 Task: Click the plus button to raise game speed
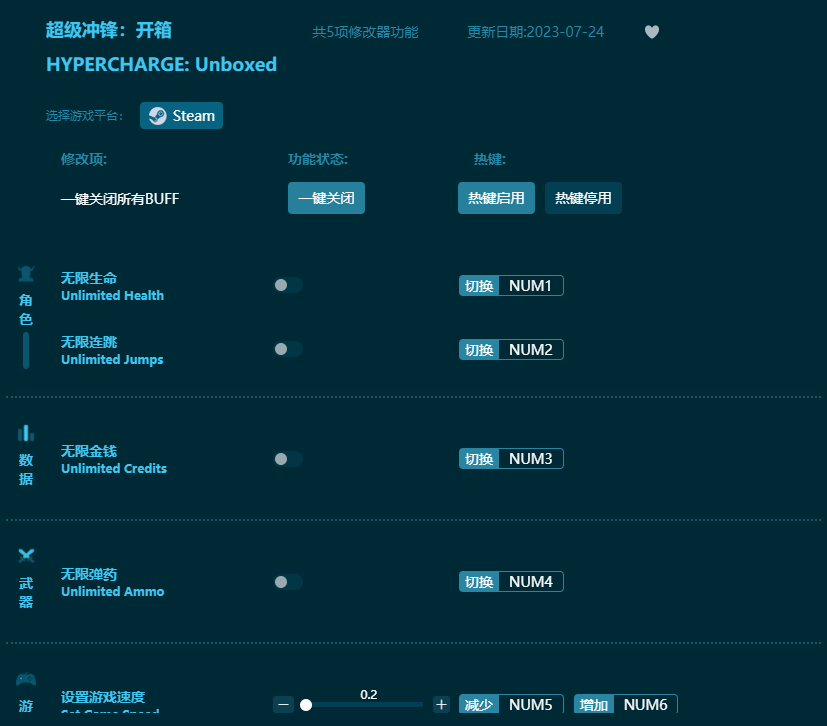pos(441,704)
